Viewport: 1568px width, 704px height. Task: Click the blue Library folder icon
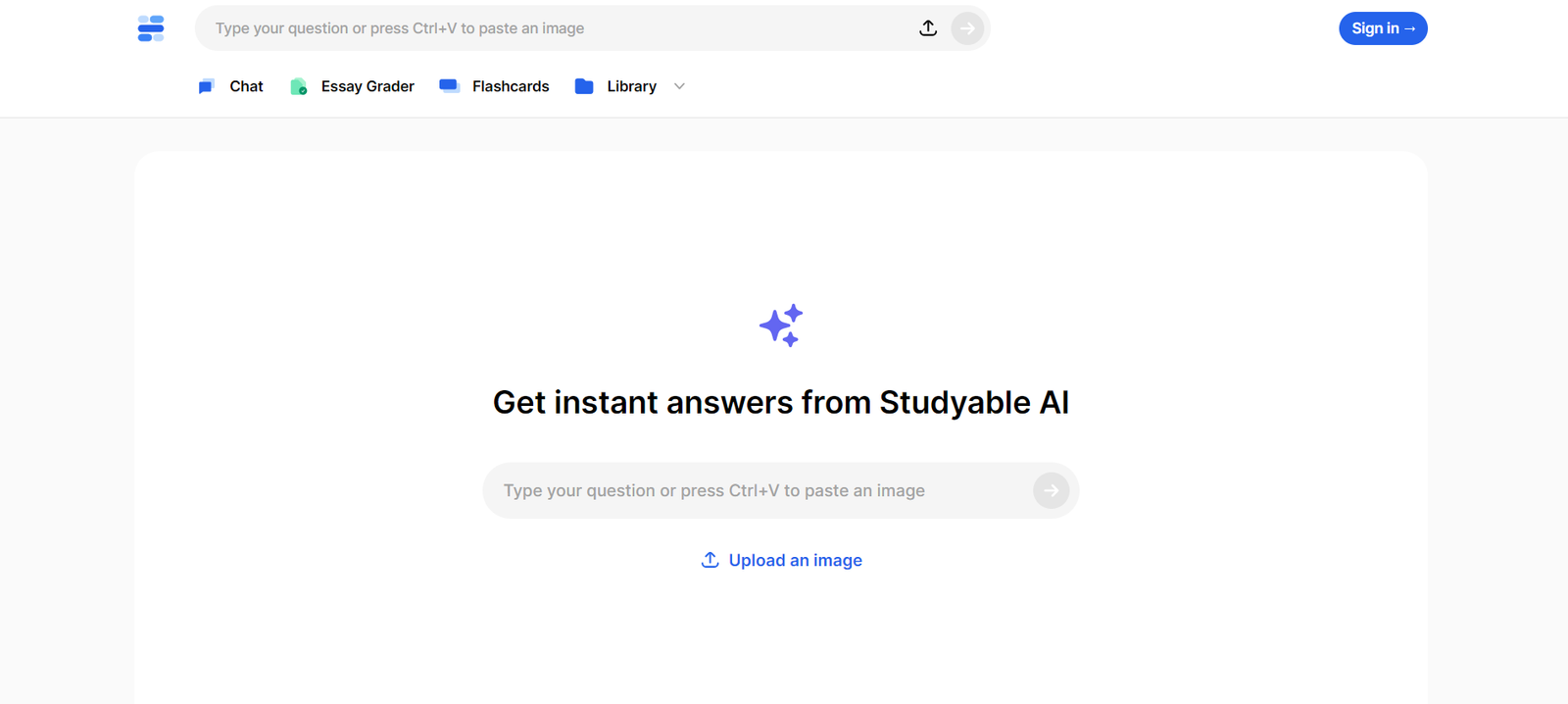[x=584, y=86]
